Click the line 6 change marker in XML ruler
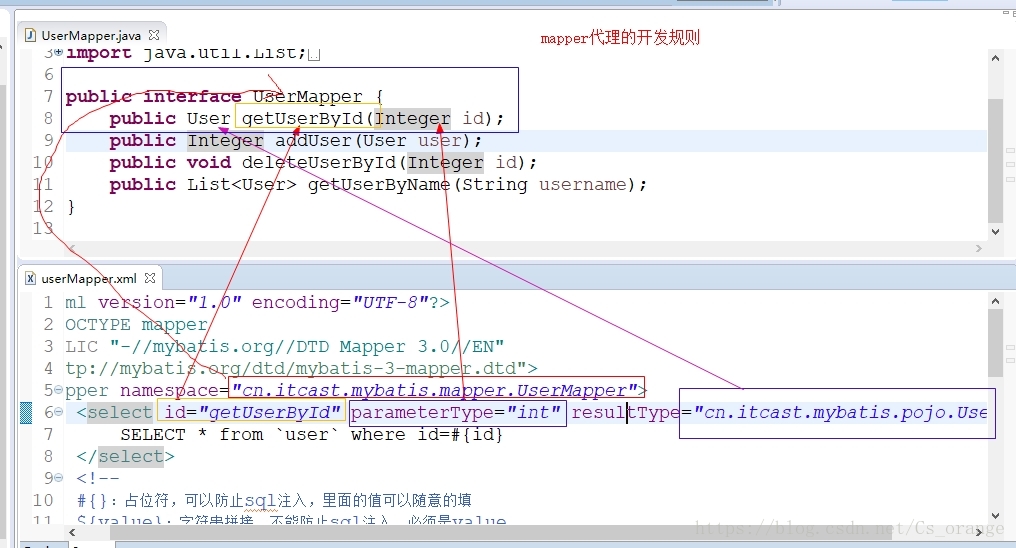 pyautogui.click(x=26, y=413)
